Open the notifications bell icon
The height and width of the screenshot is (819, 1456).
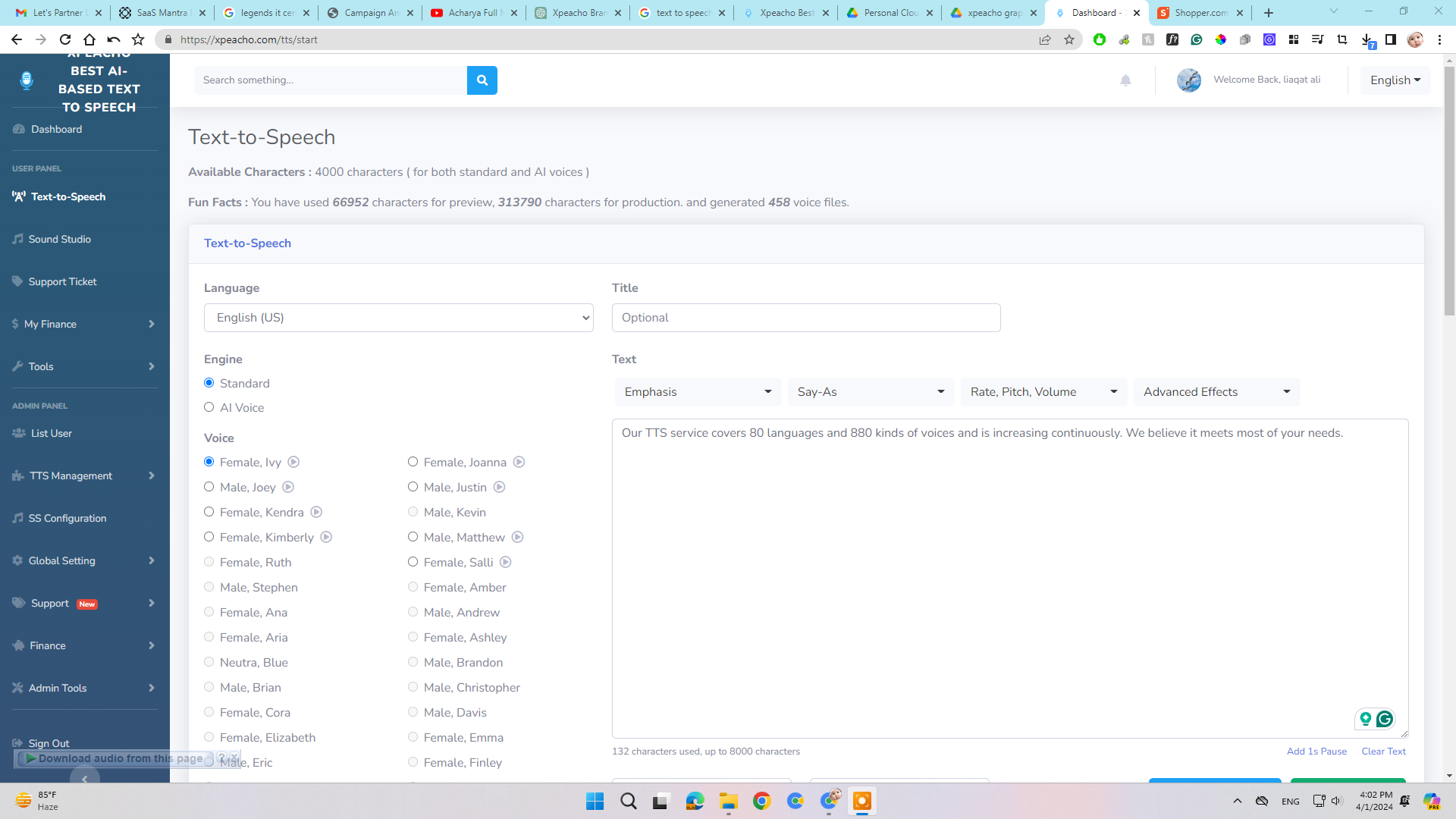tap(1125, 80)
